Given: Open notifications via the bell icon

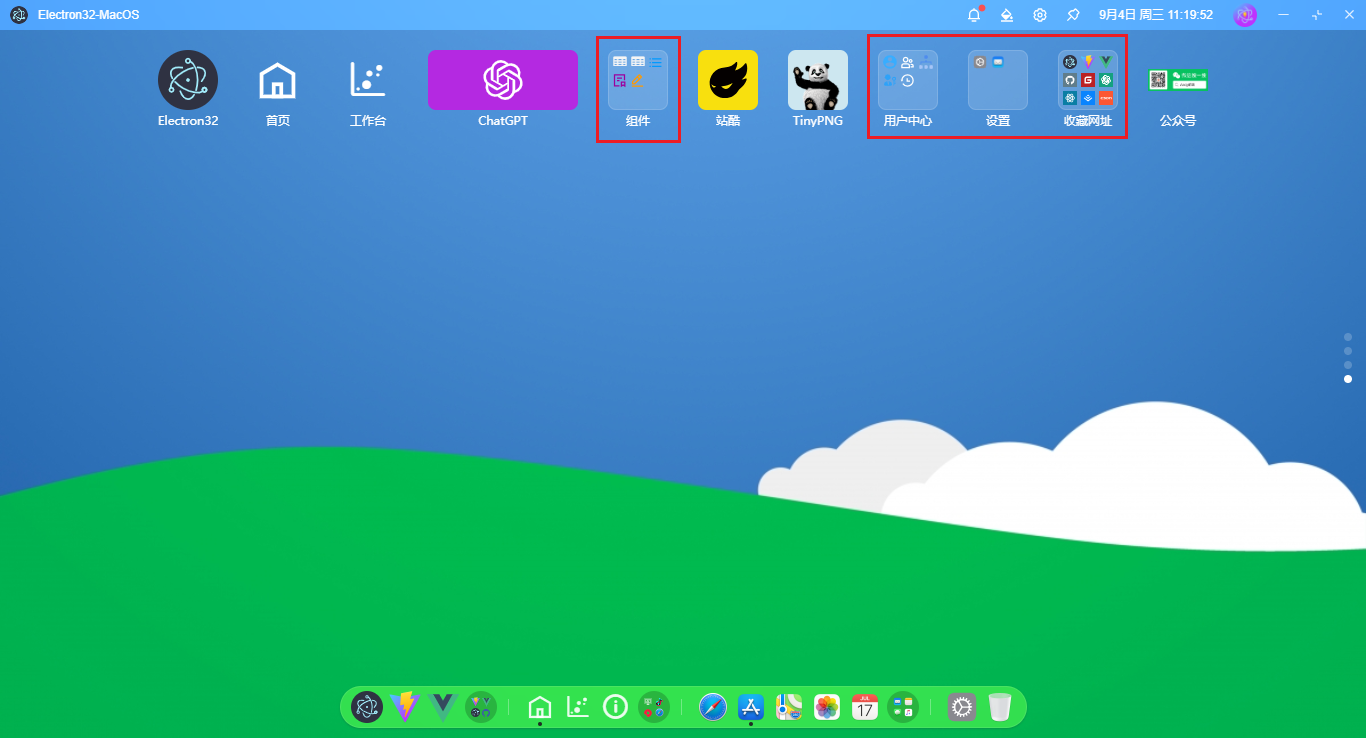Looking at the screenshot, I should [x=973, y=15].
